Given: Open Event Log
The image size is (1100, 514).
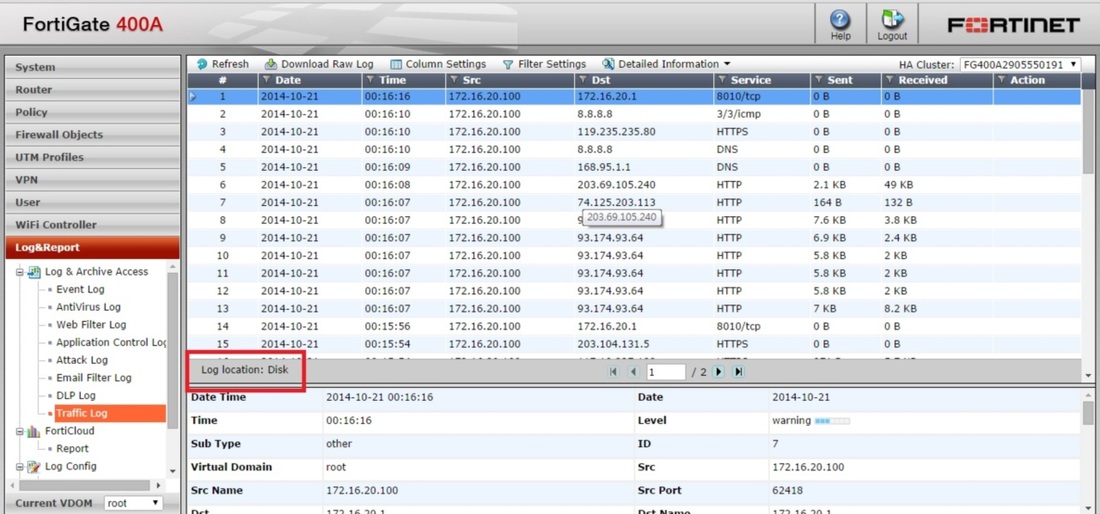Looking at the screenshot, I should (80, 289).
